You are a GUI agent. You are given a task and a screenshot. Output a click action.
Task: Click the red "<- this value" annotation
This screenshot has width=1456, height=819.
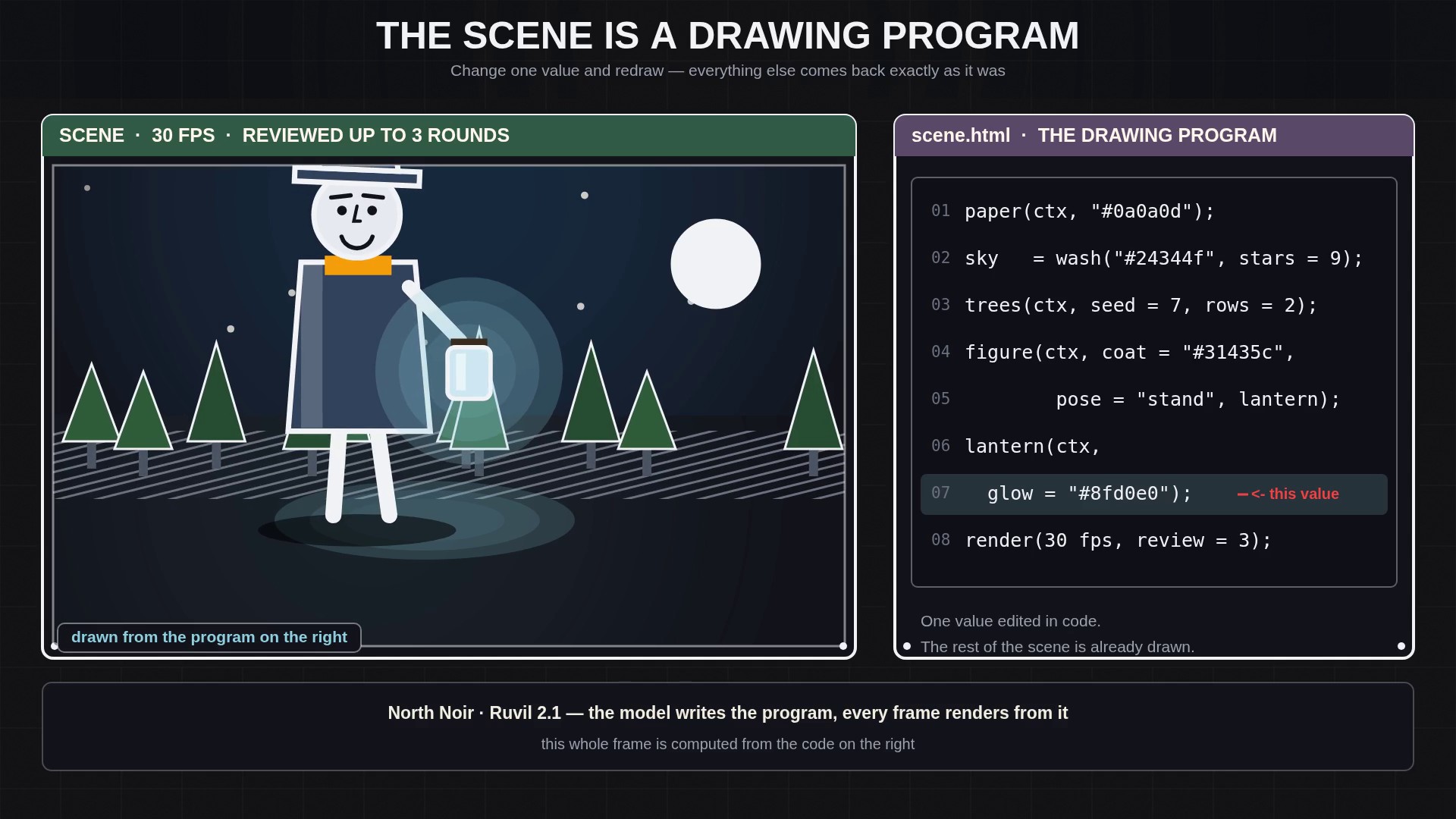point(1288,494)
